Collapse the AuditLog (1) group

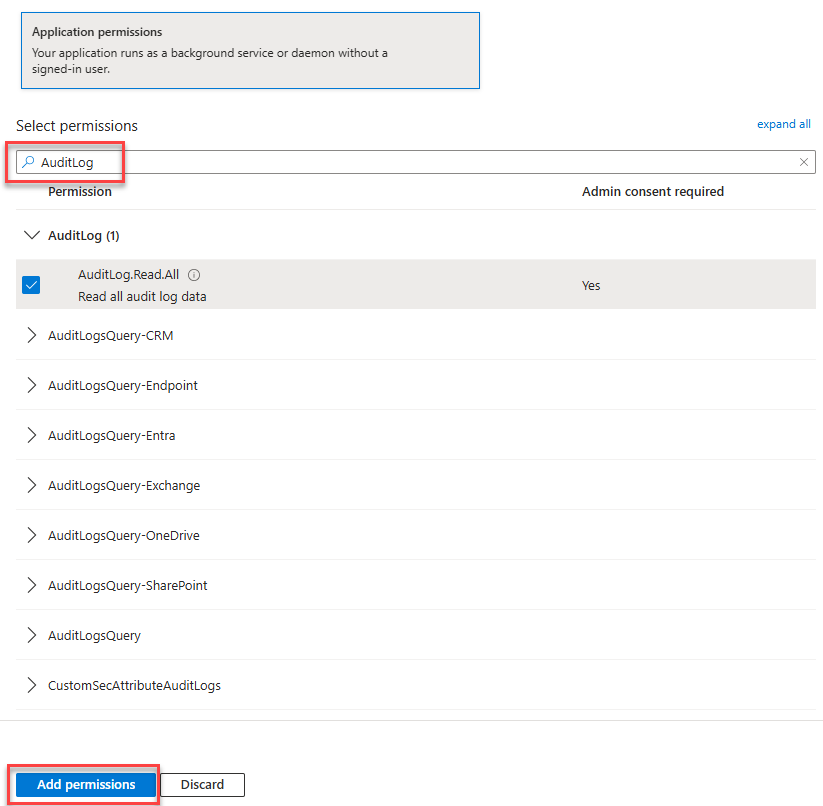coord(31,236)
